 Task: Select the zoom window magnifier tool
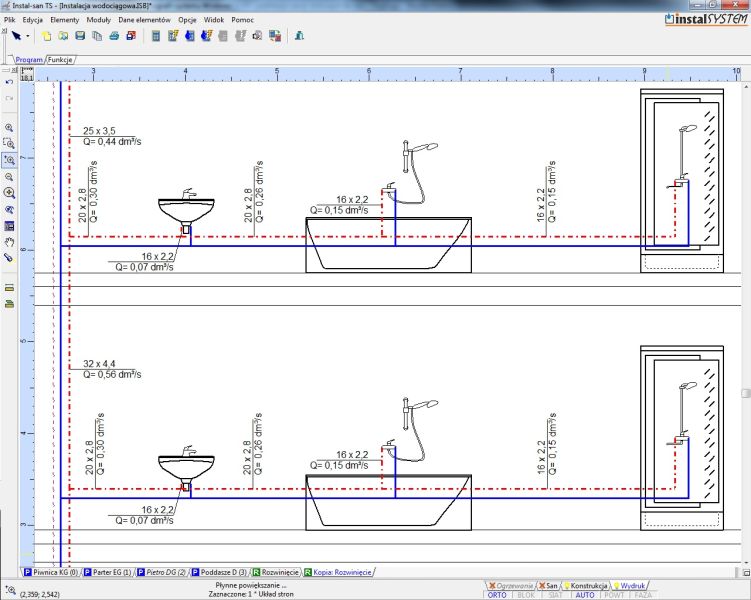[x=9, y=144]
